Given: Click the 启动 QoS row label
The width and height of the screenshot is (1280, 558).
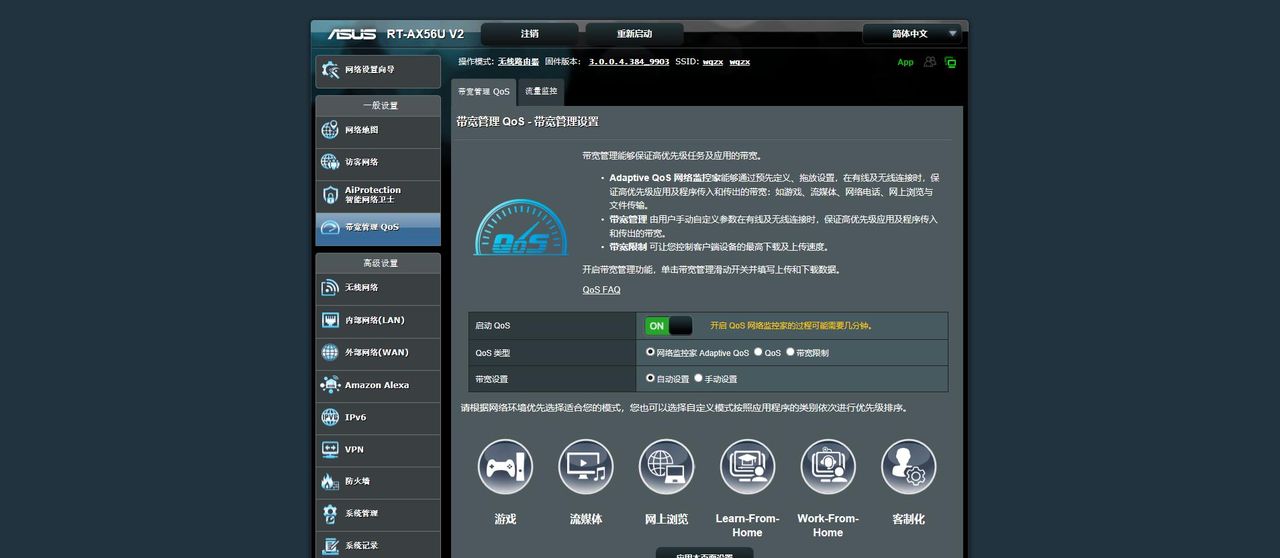Looking at the screenshot, I should click(x=492, y=326).
